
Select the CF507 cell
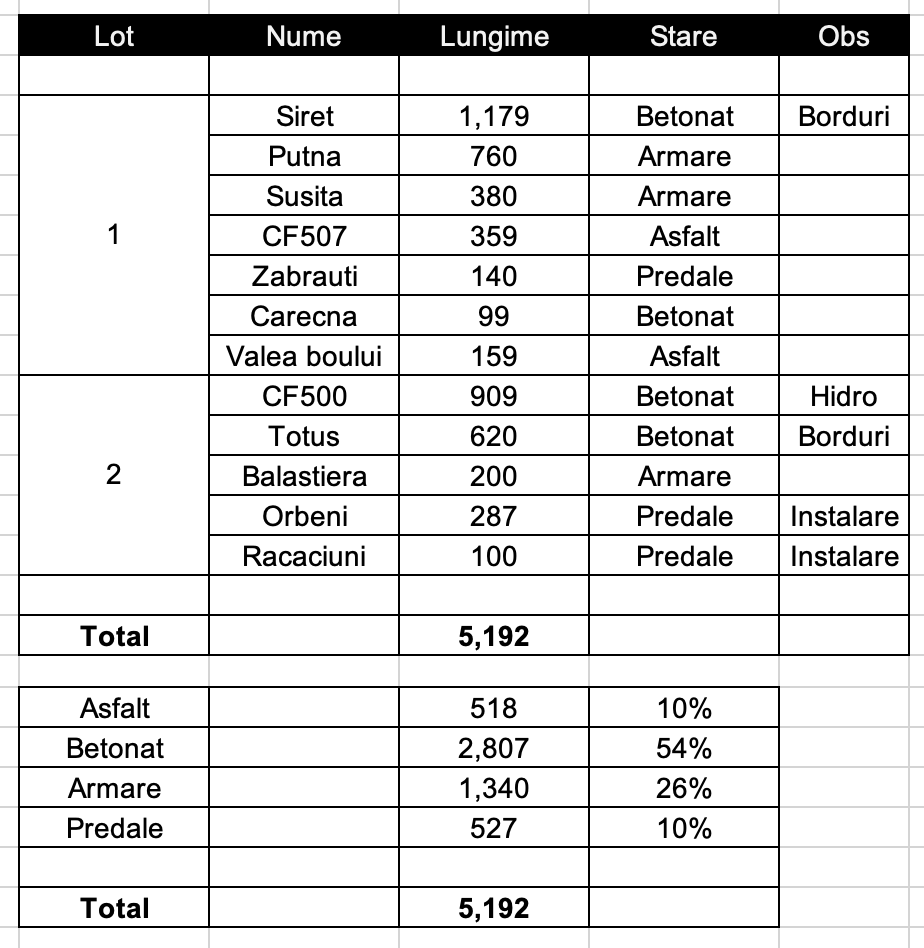click(x=304, y=237)
